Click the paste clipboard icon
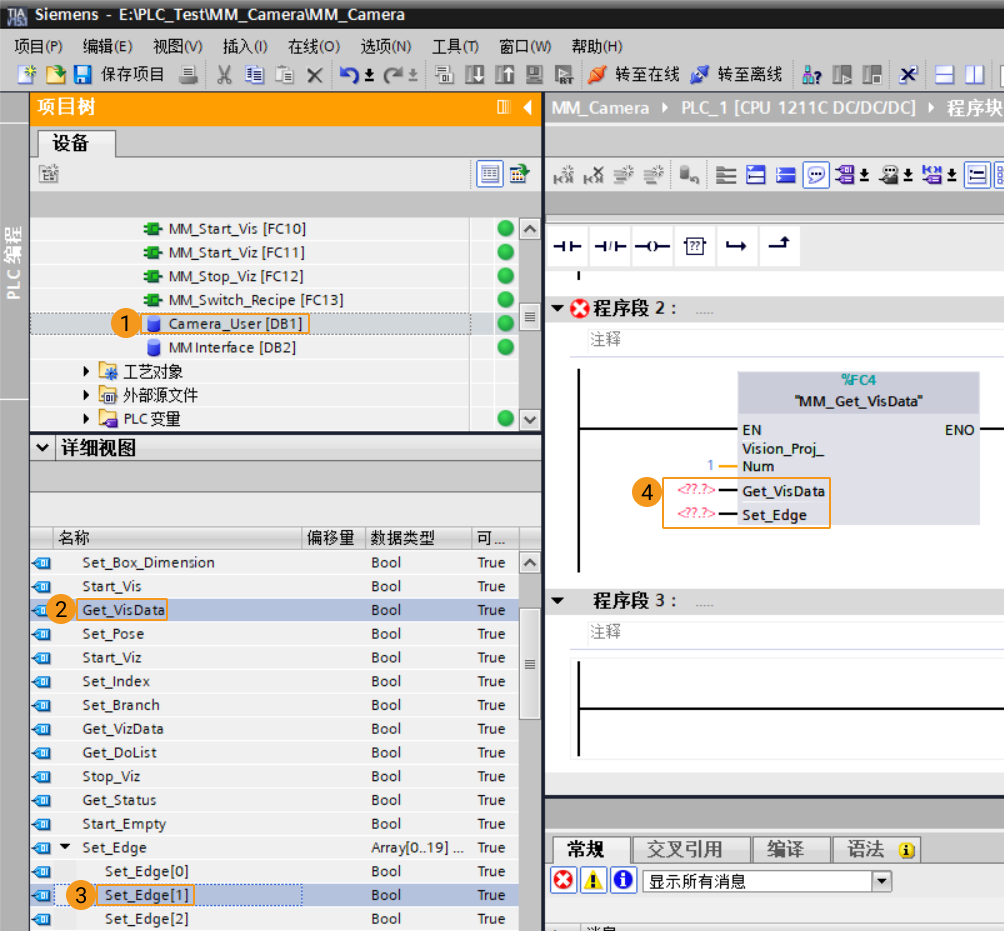The image size is (1004, 931). [284, 75]
